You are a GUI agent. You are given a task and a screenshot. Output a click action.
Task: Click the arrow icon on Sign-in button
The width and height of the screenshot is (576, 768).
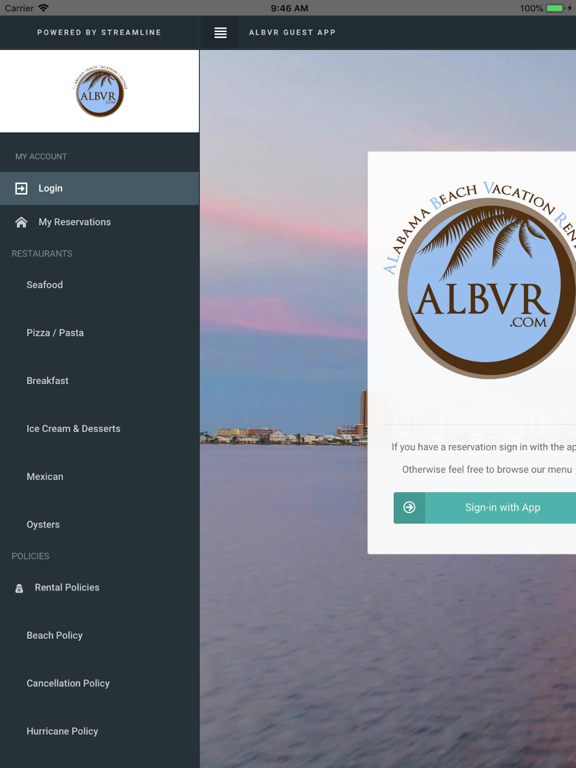pos(409,507)
